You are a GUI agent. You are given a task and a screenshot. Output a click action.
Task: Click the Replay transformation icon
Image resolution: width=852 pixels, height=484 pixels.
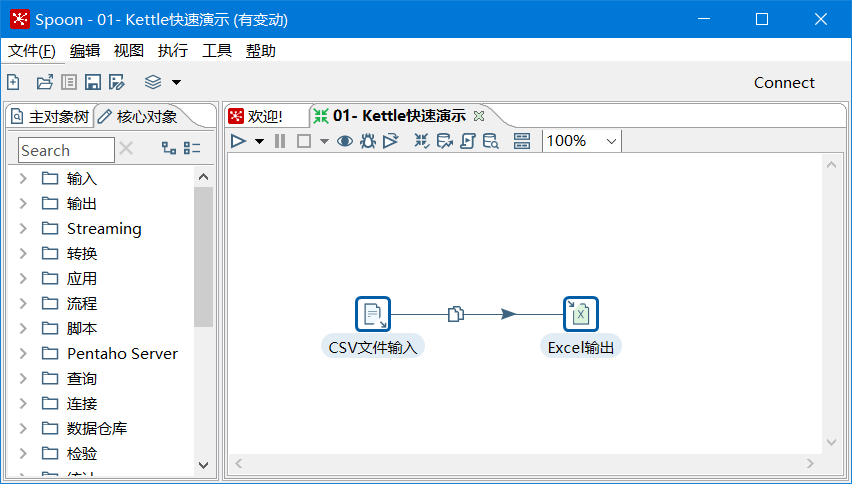click(x=391, y=141)
